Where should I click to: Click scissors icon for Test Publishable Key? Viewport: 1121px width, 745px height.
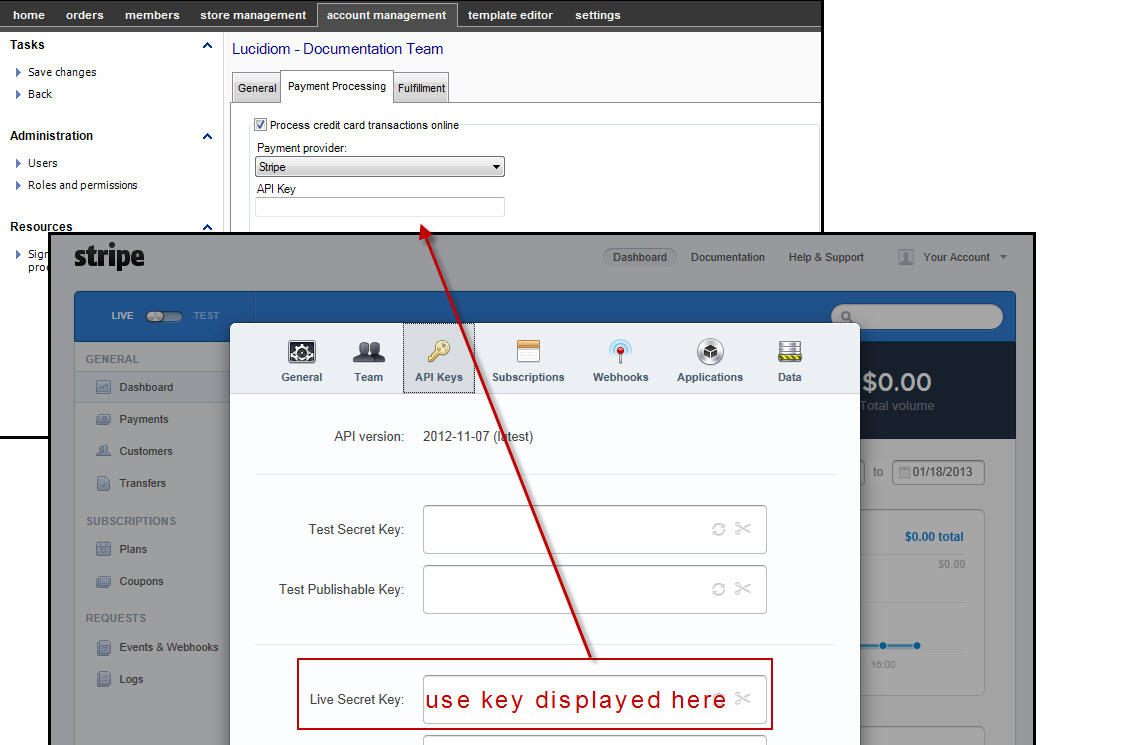click(x=743, y=588)
